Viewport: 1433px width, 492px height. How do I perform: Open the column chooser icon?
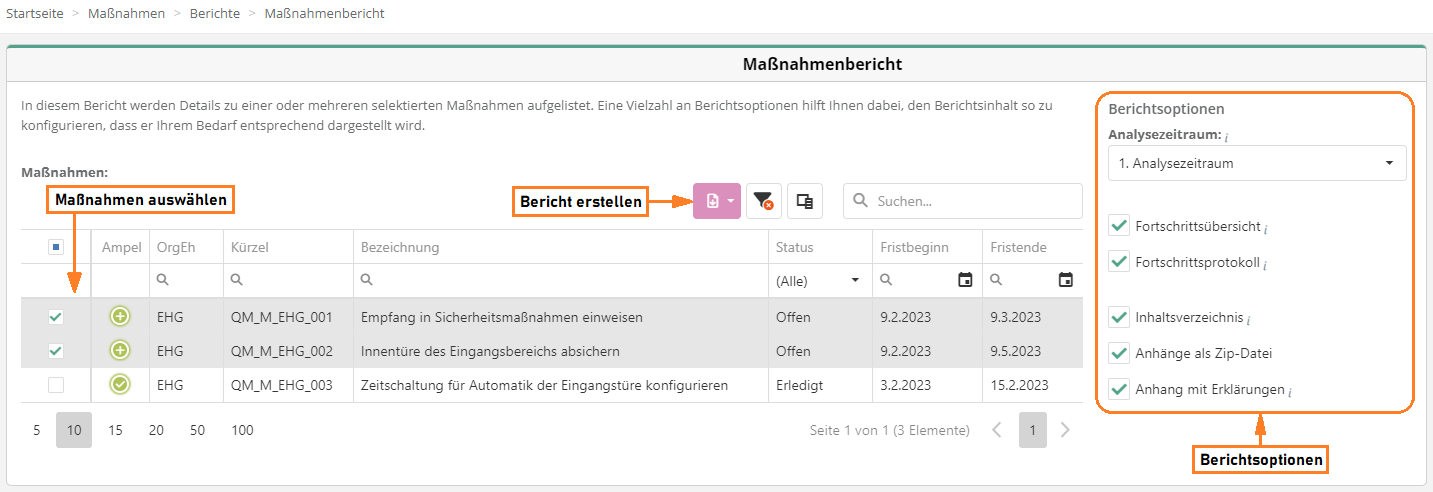[804, 201]
